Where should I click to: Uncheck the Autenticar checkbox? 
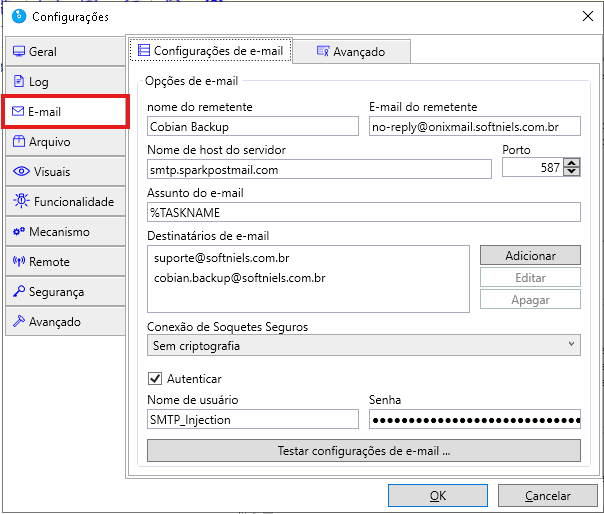click(x=155, y=379)
